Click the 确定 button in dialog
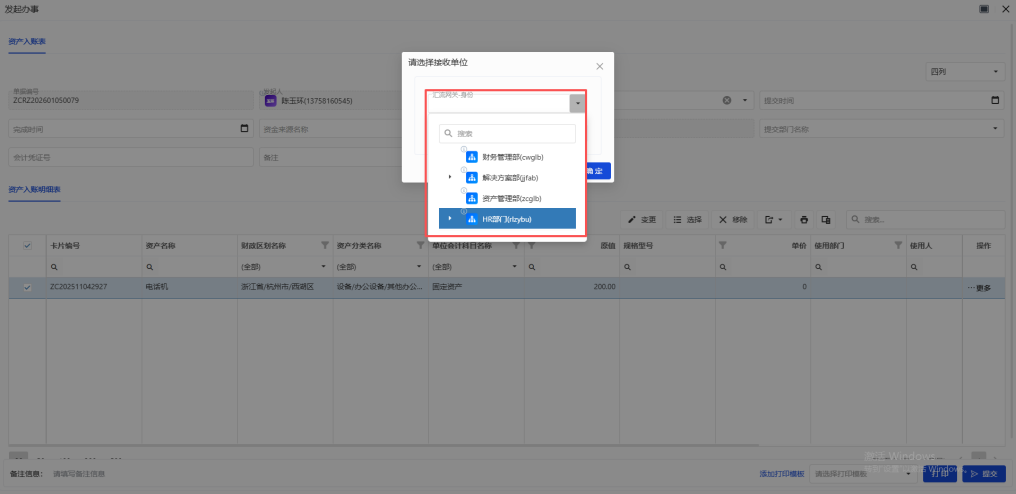Image resolution: width=1016 pixels, height=494 pixels. [596, 171]
